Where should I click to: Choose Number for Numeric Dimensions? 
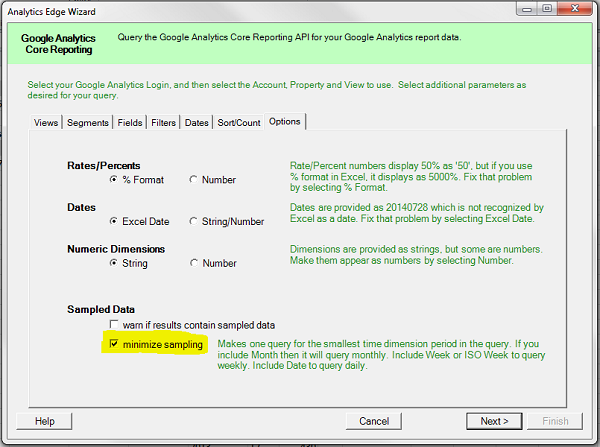coord(193,264)
